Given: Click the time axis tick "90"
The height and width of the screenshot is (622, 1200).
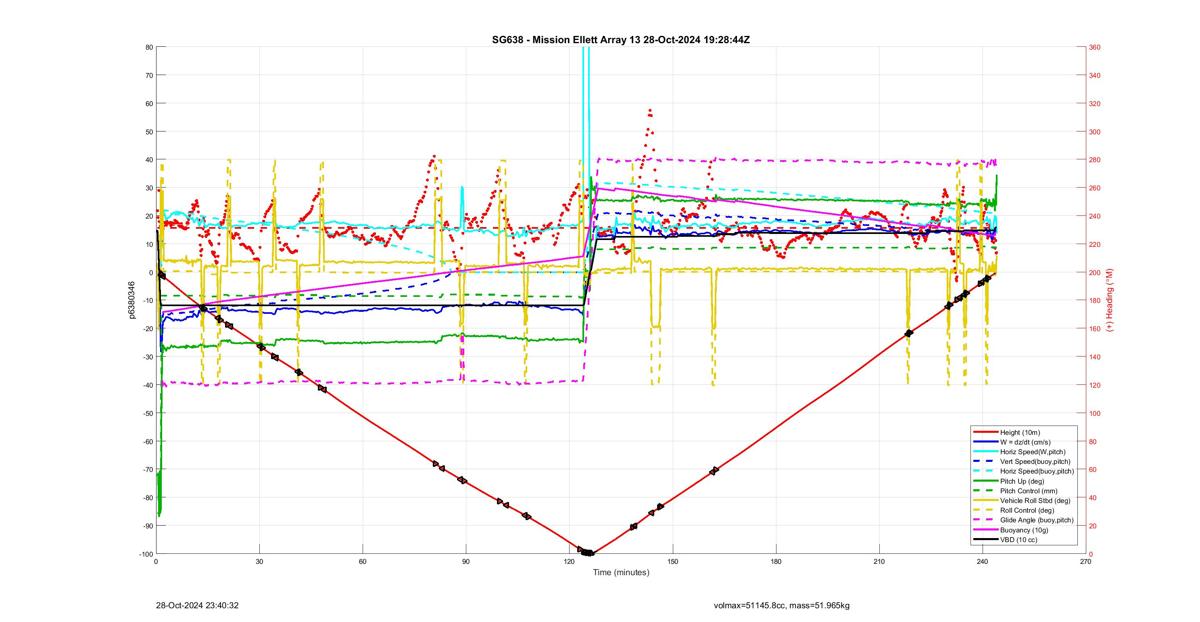Looking at the screenshot, I should click(x=466, y=562).
